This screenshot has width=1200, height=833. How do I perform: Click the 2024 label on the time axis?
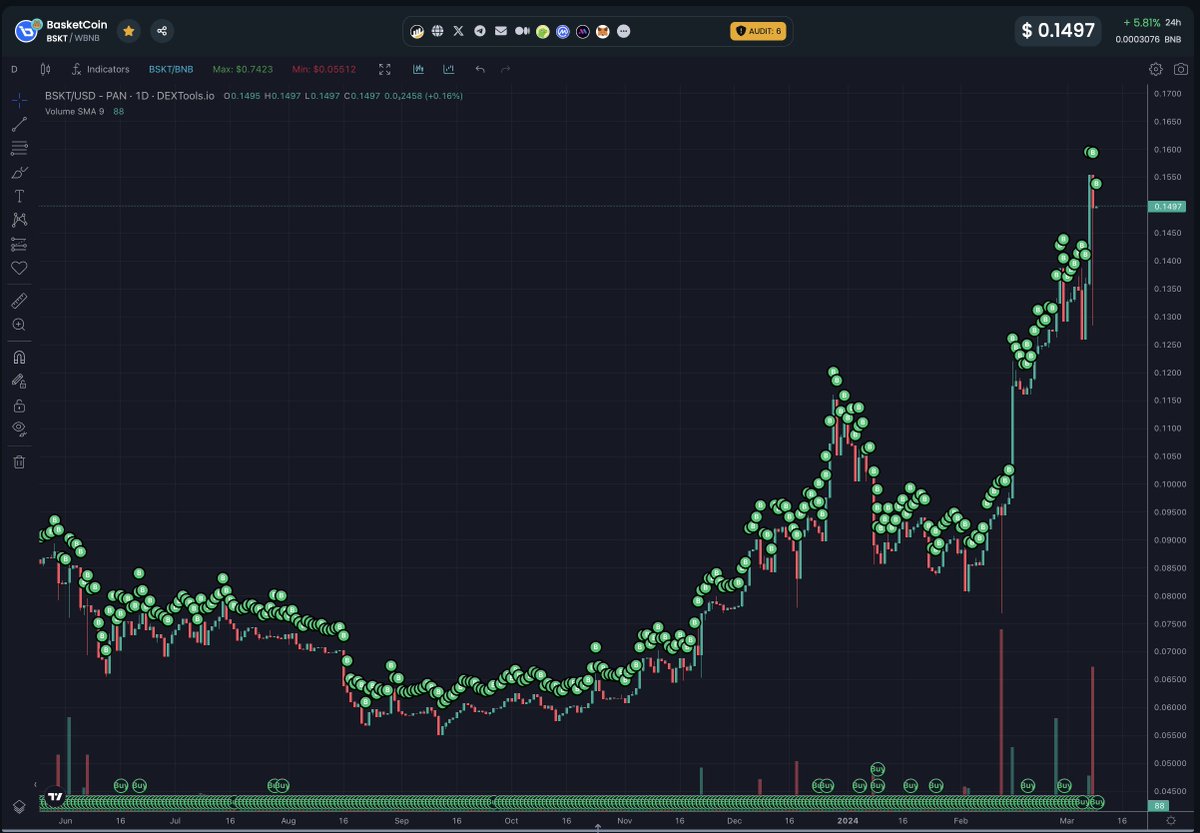click(x=847, y=820)
